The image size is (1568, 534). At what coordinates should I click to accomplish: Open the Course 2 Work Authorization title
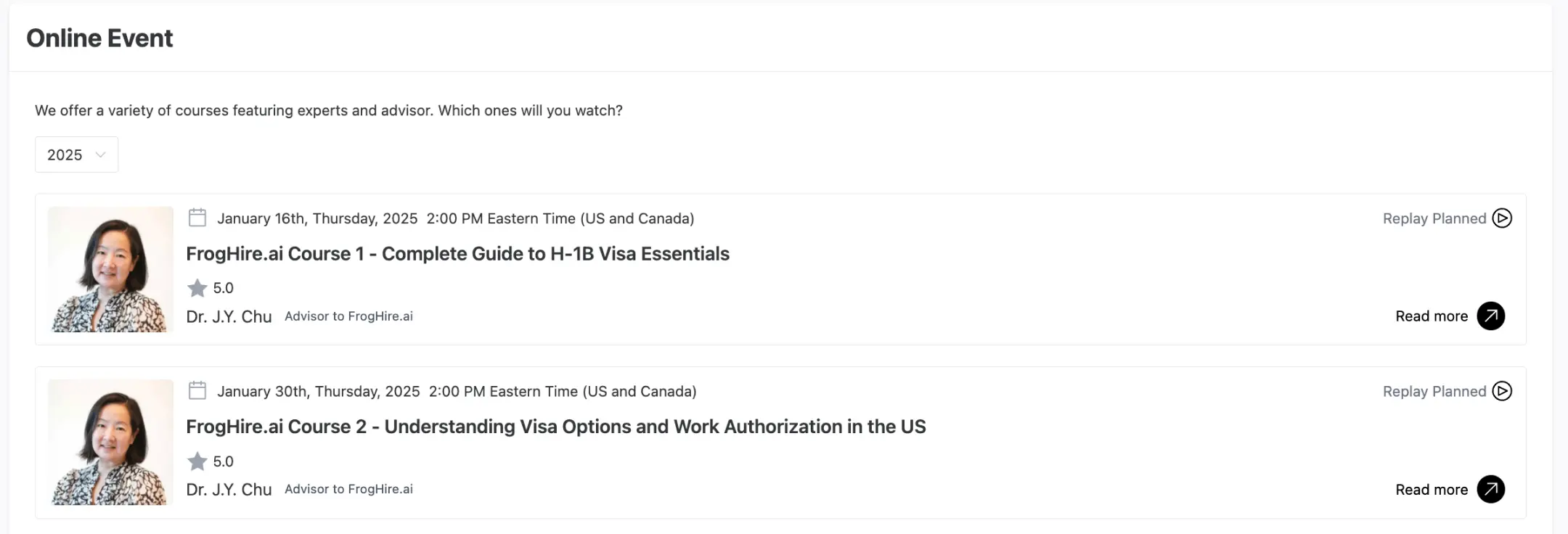click(556, 427)
